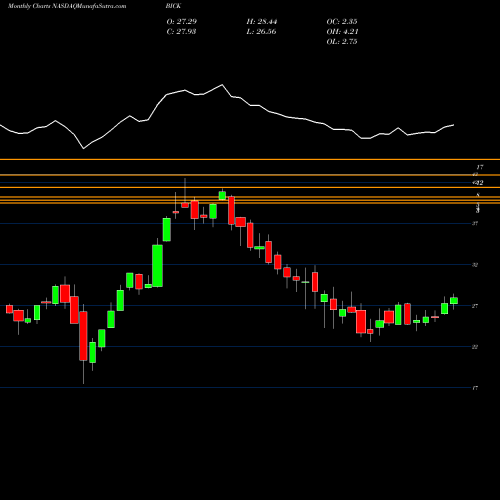
Task: Click the high value 'H: 28.44'
Action: [262, 22]
